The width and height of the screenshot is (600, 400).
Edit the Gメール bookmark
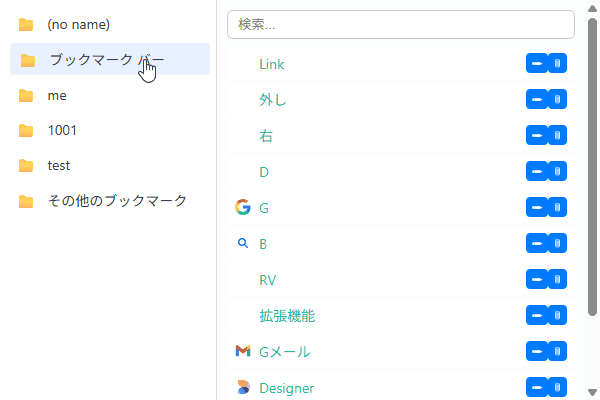(x=536, y=351)
